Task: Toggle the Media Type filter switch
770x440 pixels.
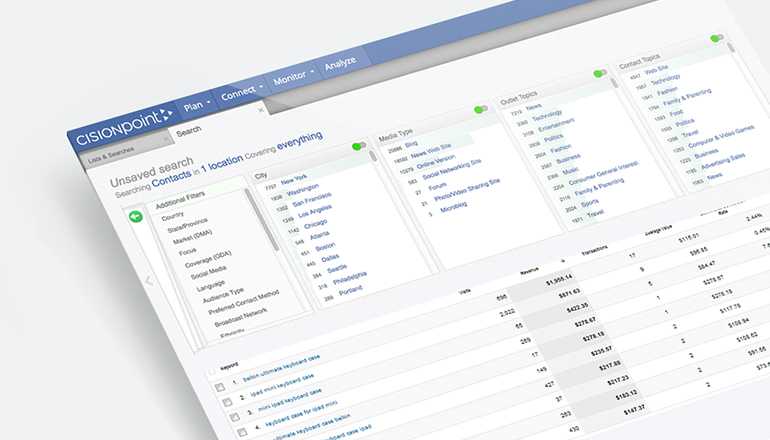Action: click(x=481, y=109)
